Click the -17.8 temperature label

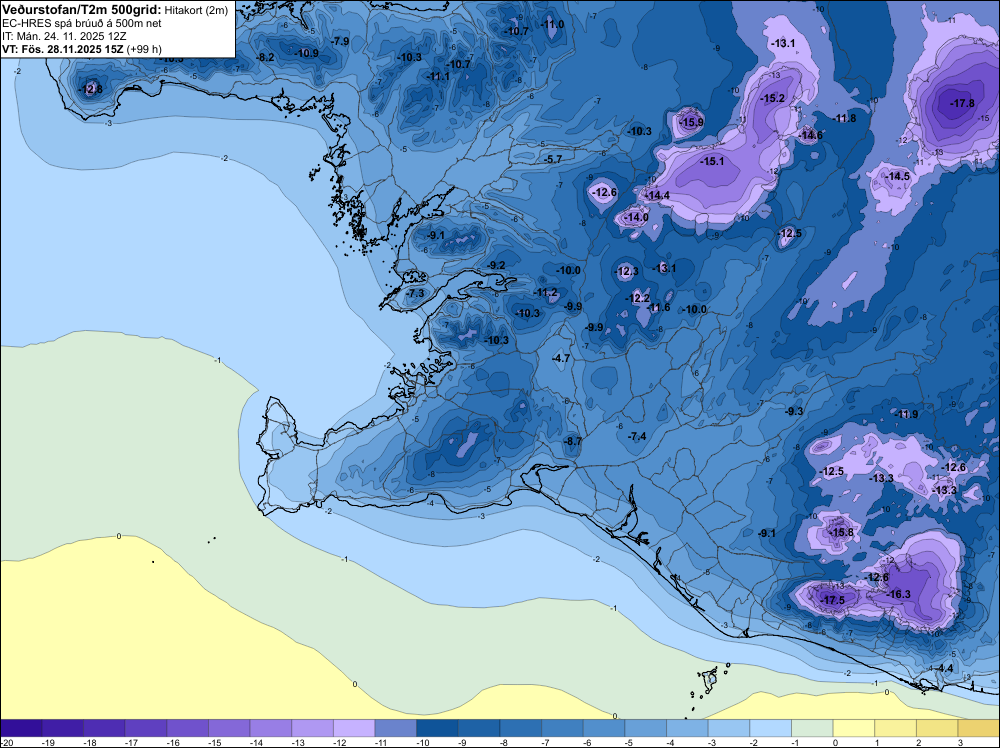pos(962,103)
